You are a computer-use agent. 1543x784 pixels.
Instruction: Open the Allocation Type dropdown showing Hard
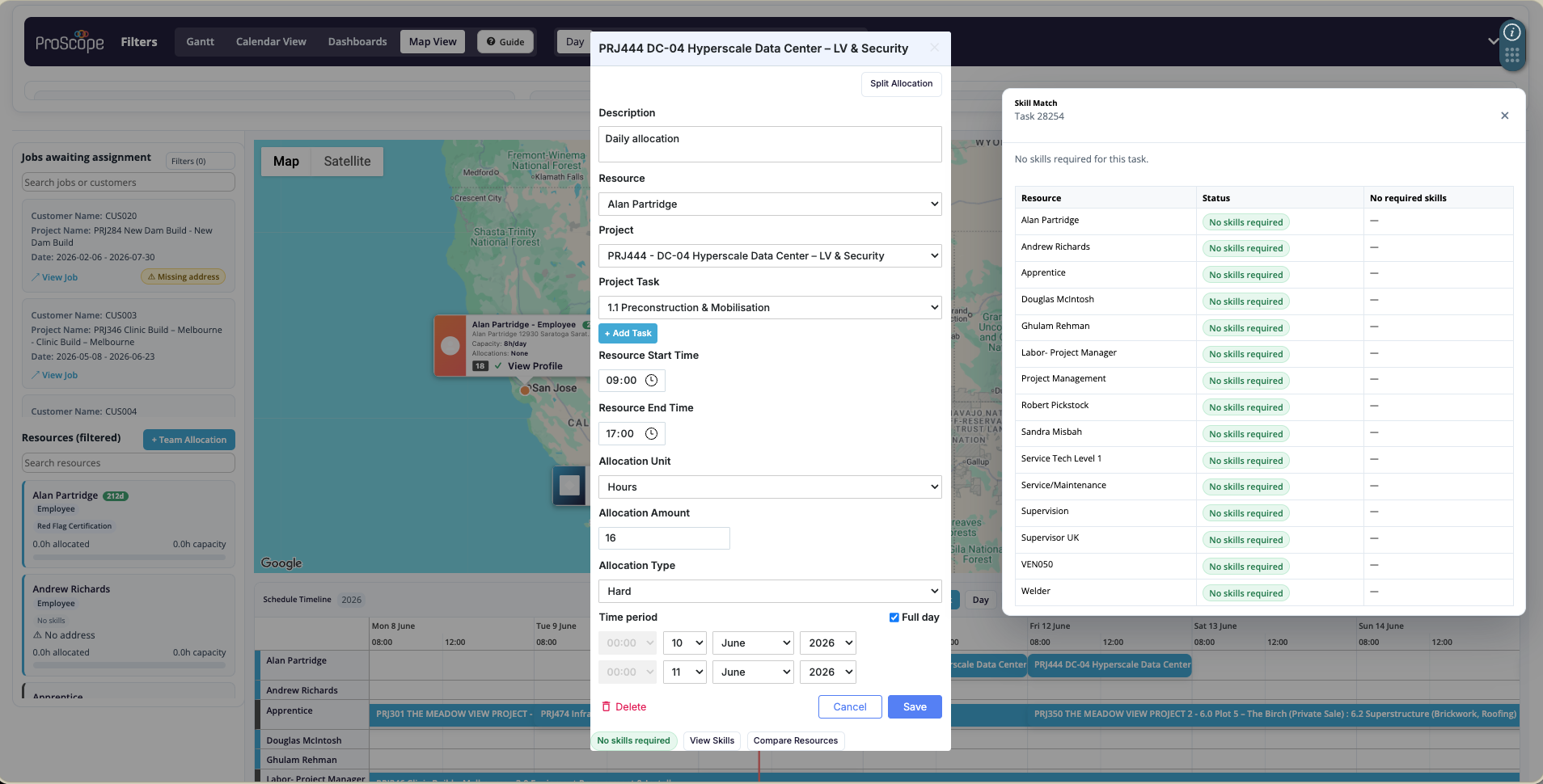click(x=770, y=592)
